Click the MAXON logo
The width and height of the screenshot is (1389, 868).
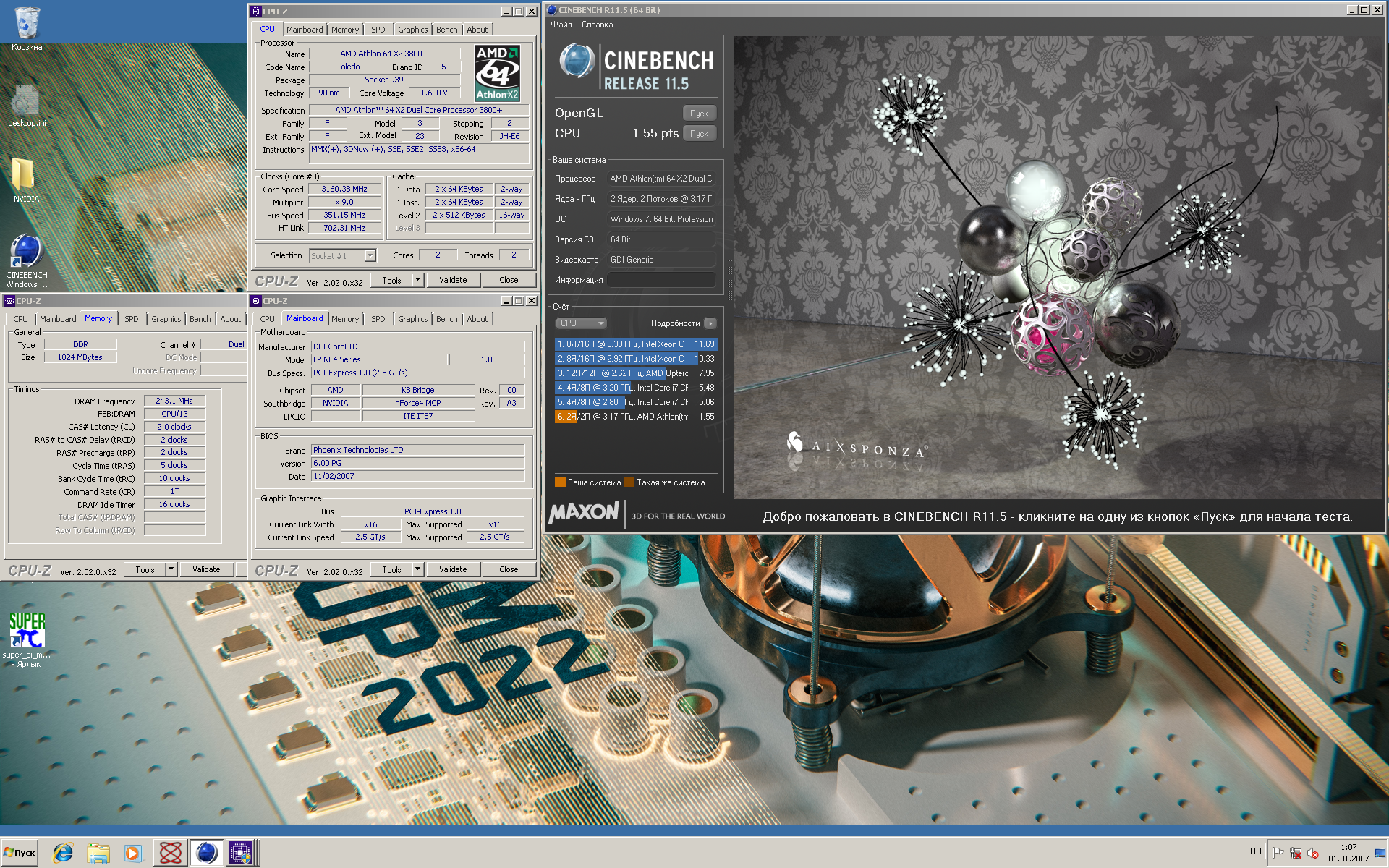584,513
